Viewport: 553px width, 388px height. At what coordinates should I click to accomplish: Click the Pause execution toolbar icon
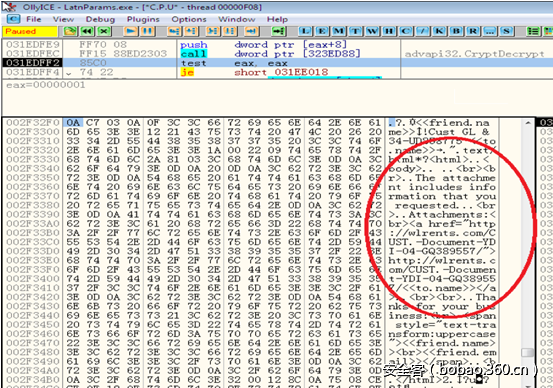[148, 31]
